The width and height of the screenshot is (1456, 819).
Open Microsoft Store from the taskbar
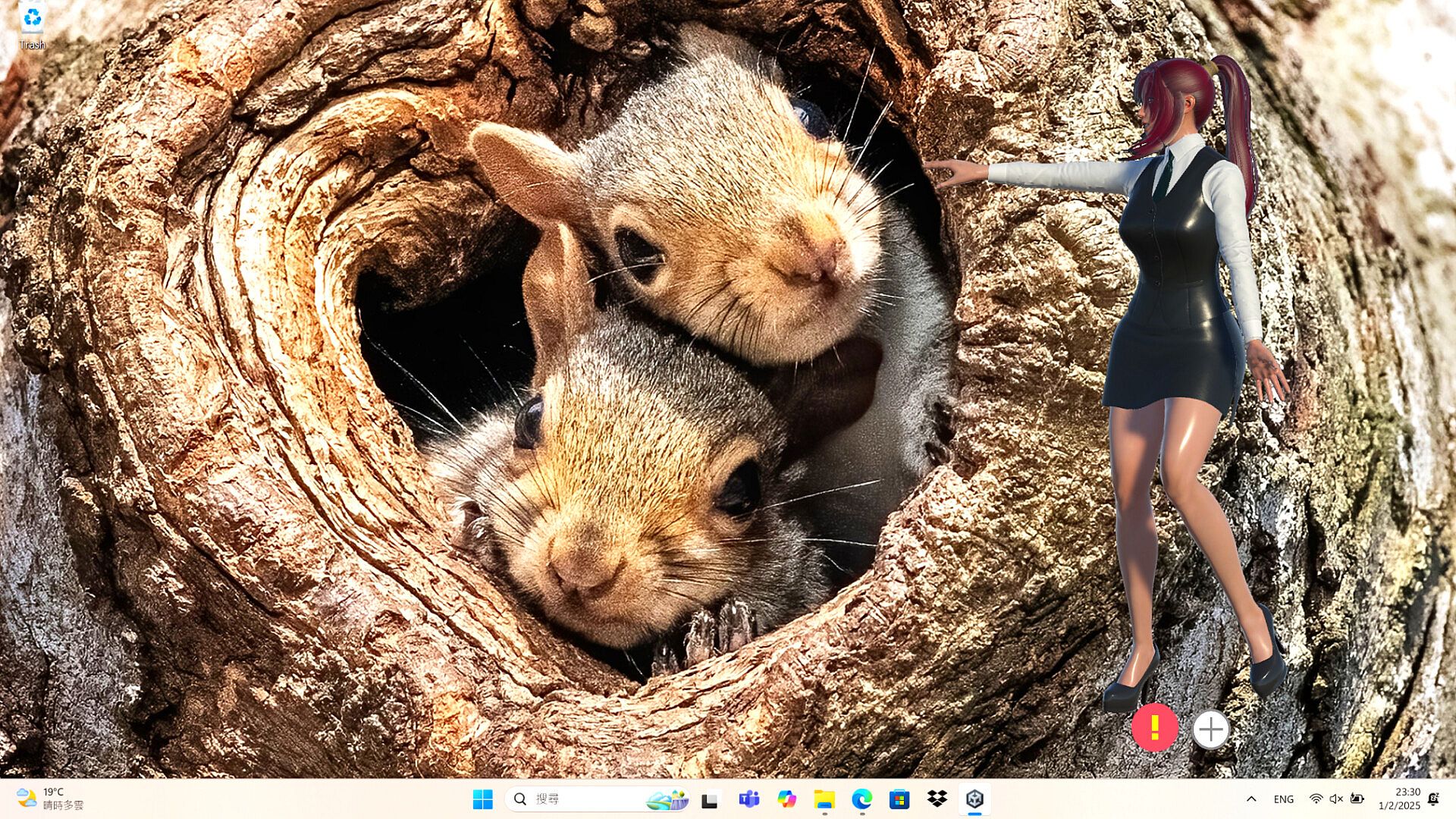click(x=899, y=799)
